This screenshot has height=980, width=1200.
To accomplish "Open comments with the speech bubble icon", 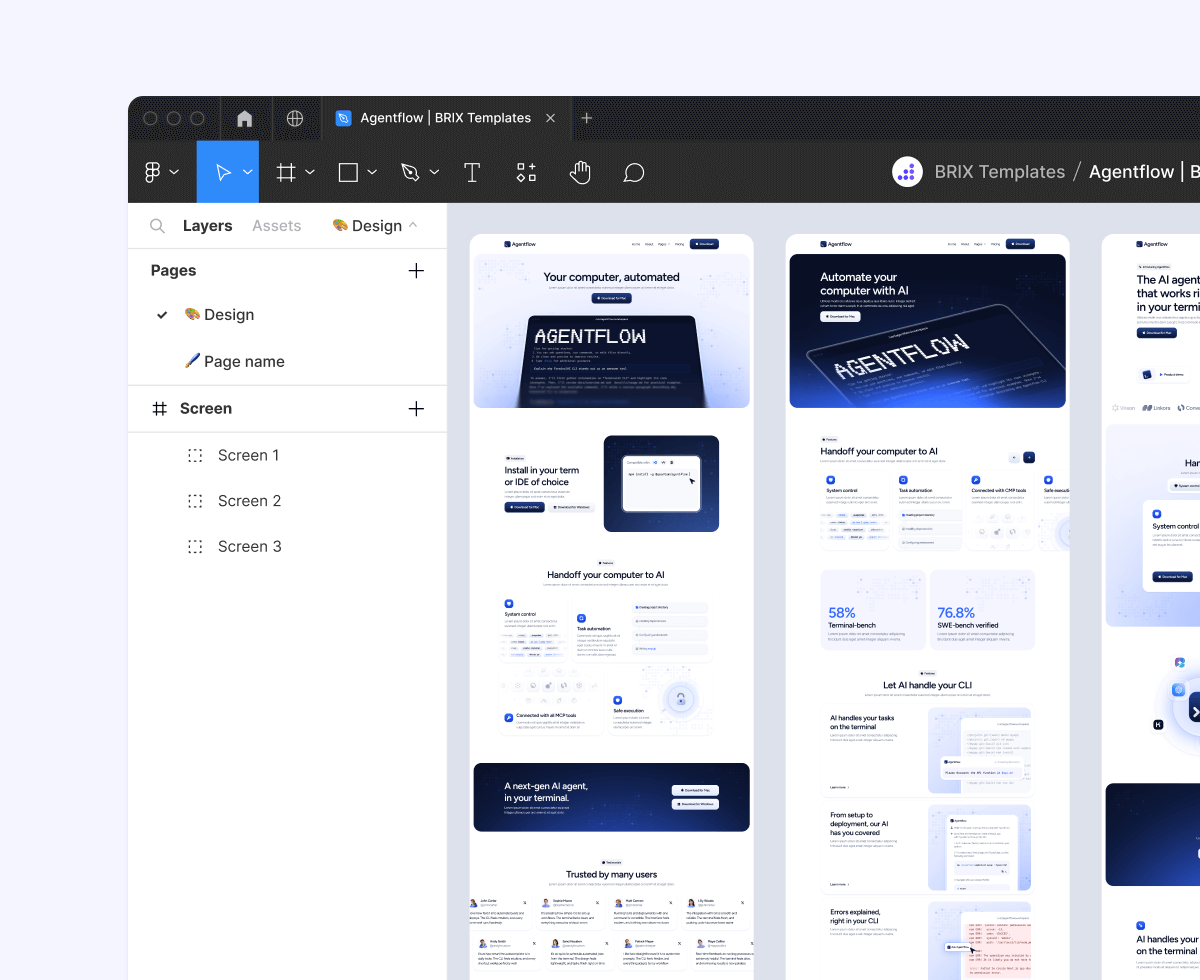I will [634, 171].
